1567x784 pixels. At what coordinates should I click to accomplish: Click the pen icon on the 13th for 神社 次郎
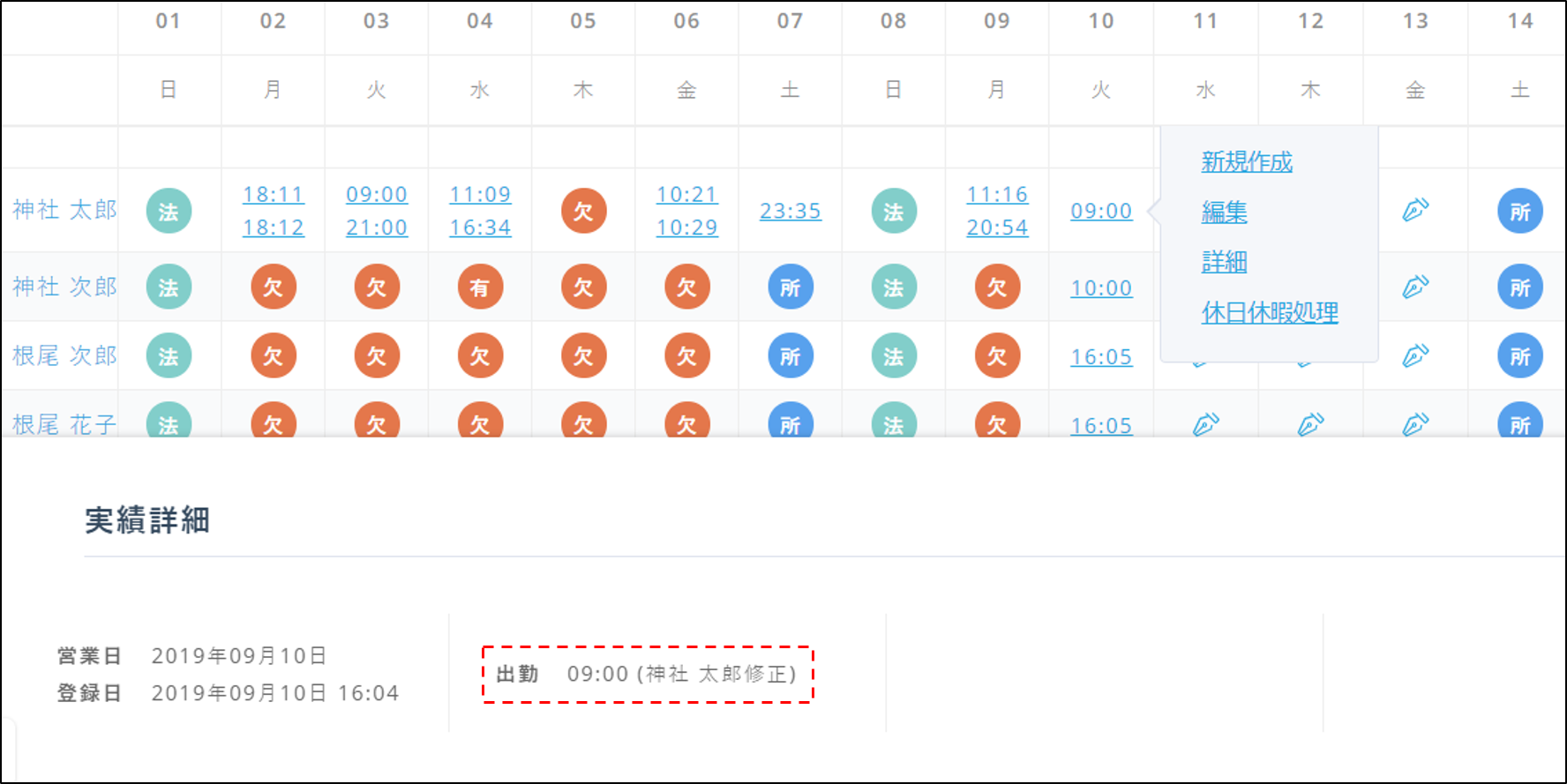tap(1415, 287)
